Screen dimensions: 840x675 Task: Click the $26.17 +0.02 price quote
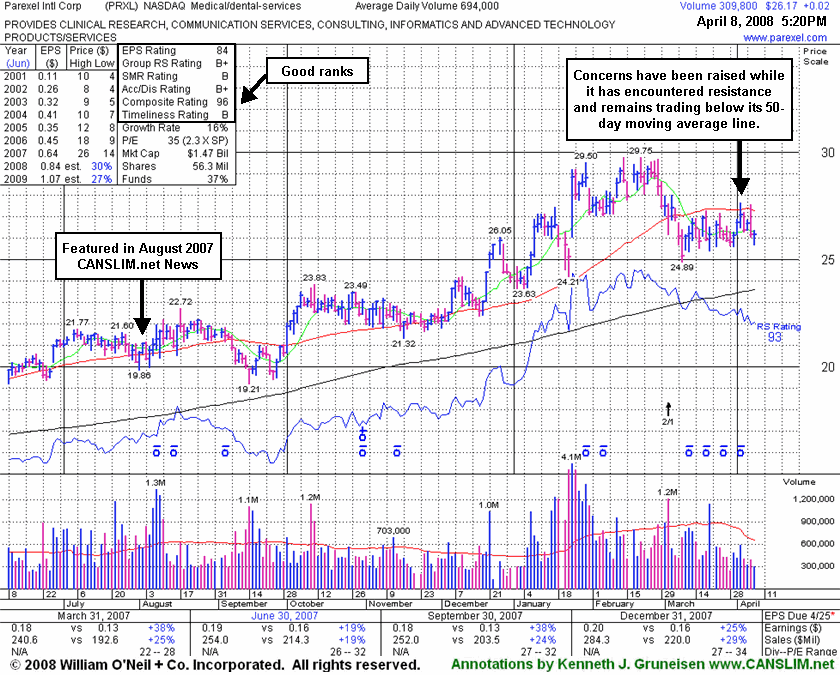coord(796,6)
